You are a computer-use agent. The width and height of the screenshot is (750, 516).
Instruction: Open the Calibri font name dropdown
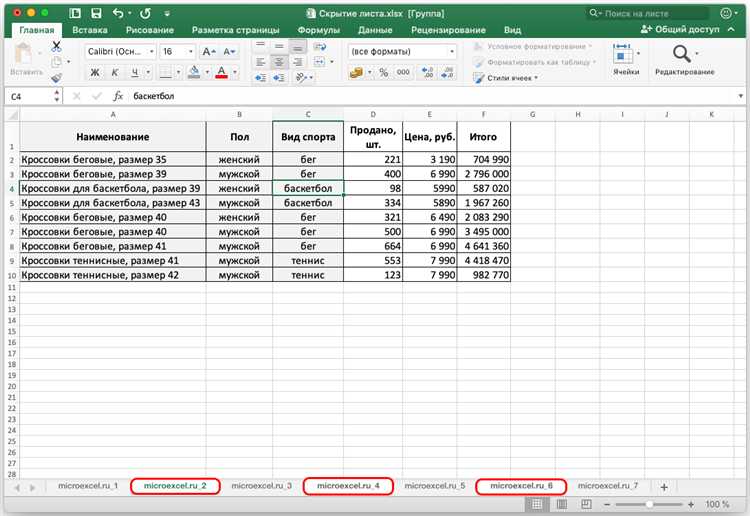point(121,52)
